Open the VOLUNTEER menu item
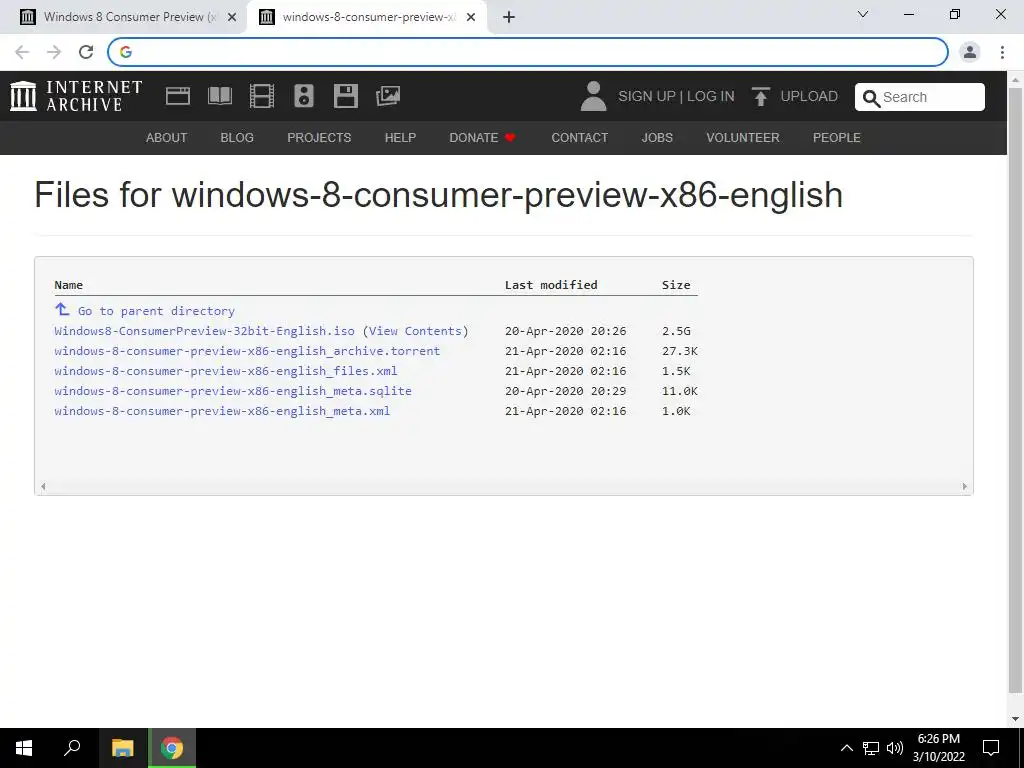 click(x=743, y=138)
